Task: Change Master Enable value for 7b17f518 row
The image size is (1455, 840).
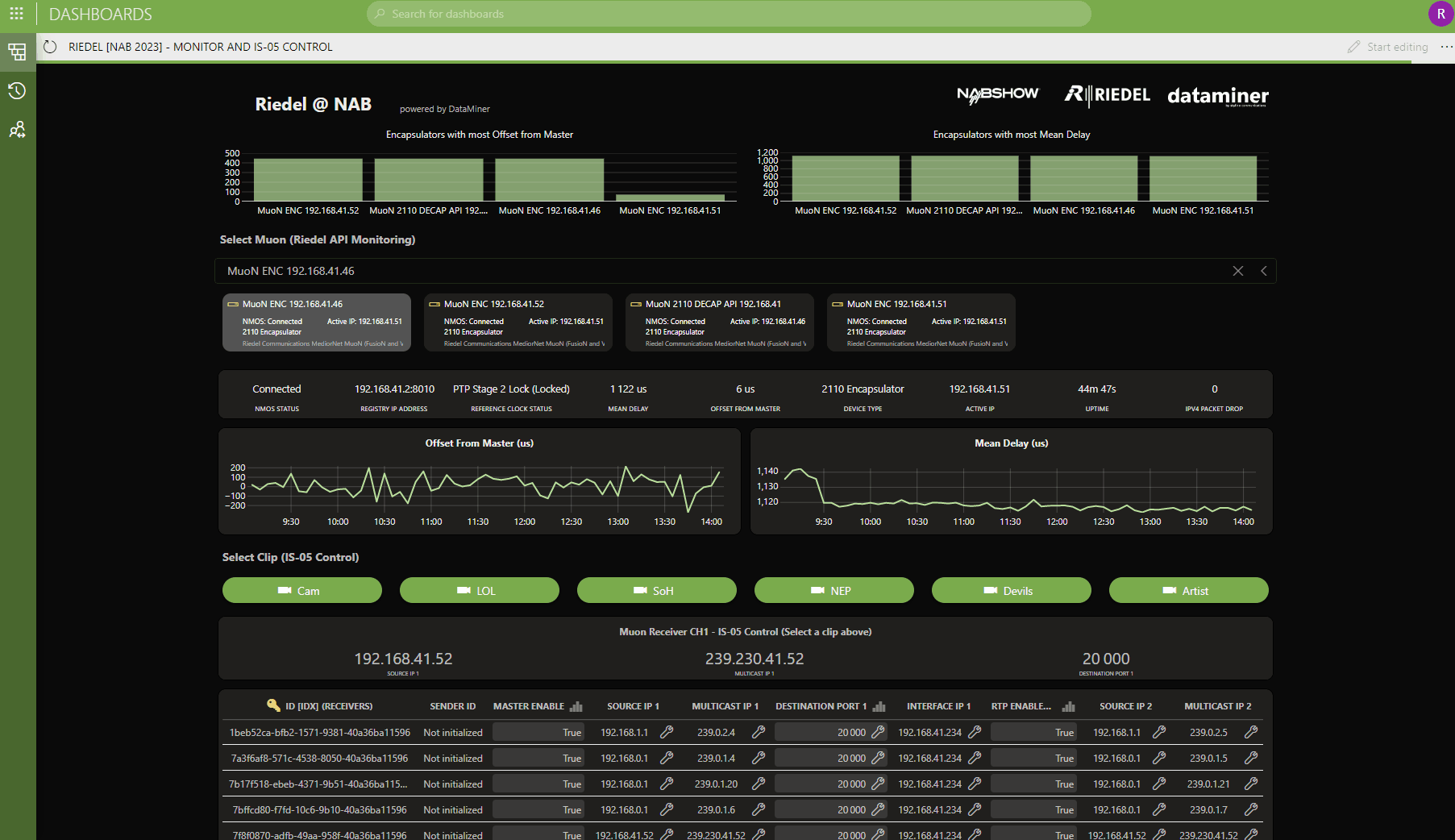Action: pos(538,784)
